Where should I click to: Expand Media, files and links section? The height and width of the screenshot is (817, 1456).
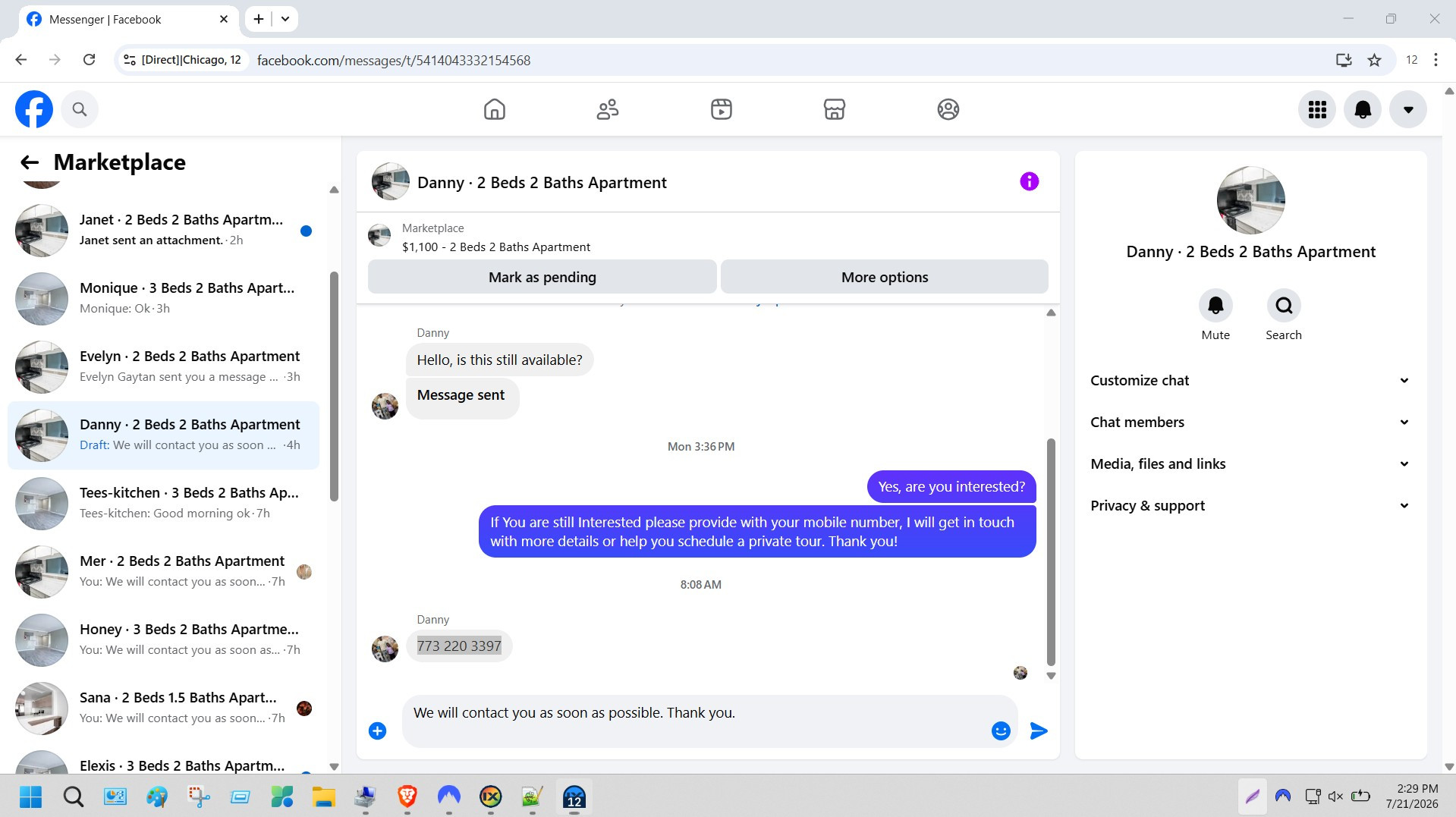pyautogui.click(x=1250, y=464)
